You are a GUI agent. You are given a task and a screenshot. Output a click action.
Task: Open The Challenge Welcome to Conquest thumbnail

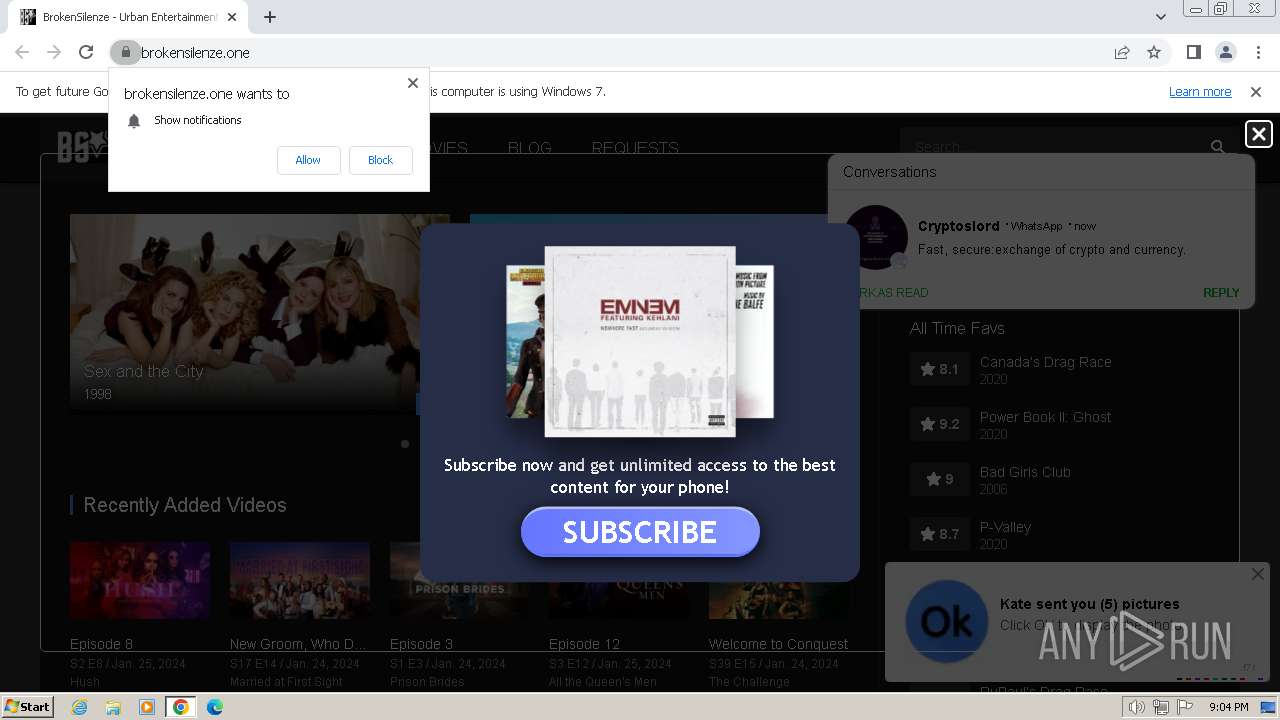(778, 600)
